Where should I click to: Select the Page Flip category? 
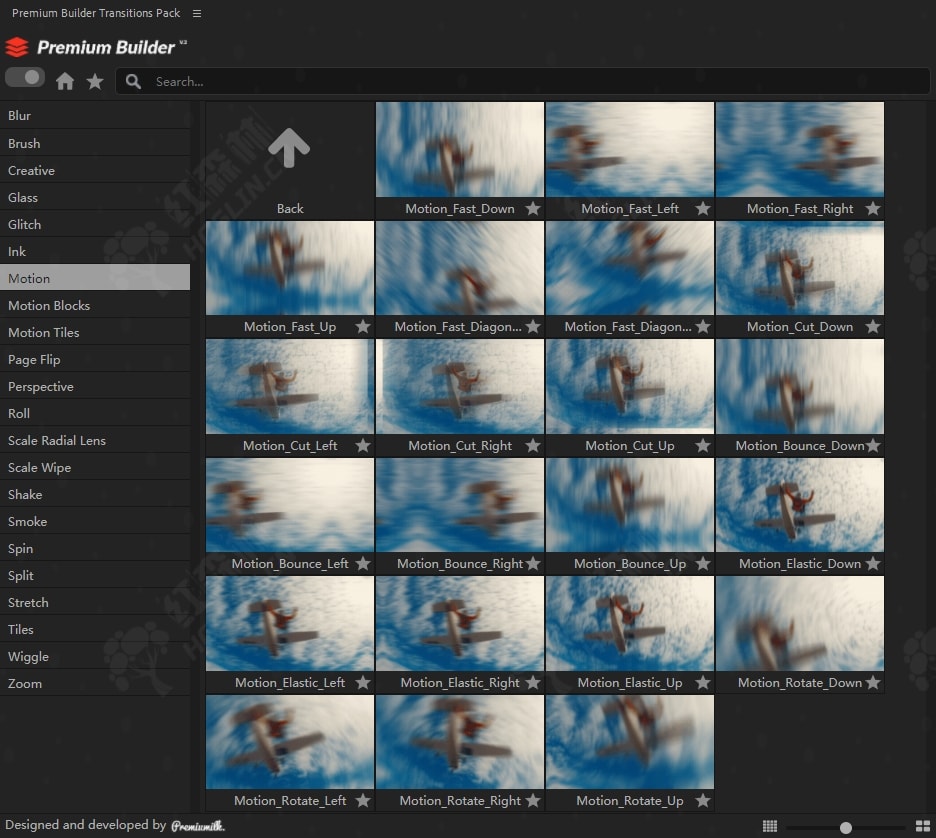[95, 359]
